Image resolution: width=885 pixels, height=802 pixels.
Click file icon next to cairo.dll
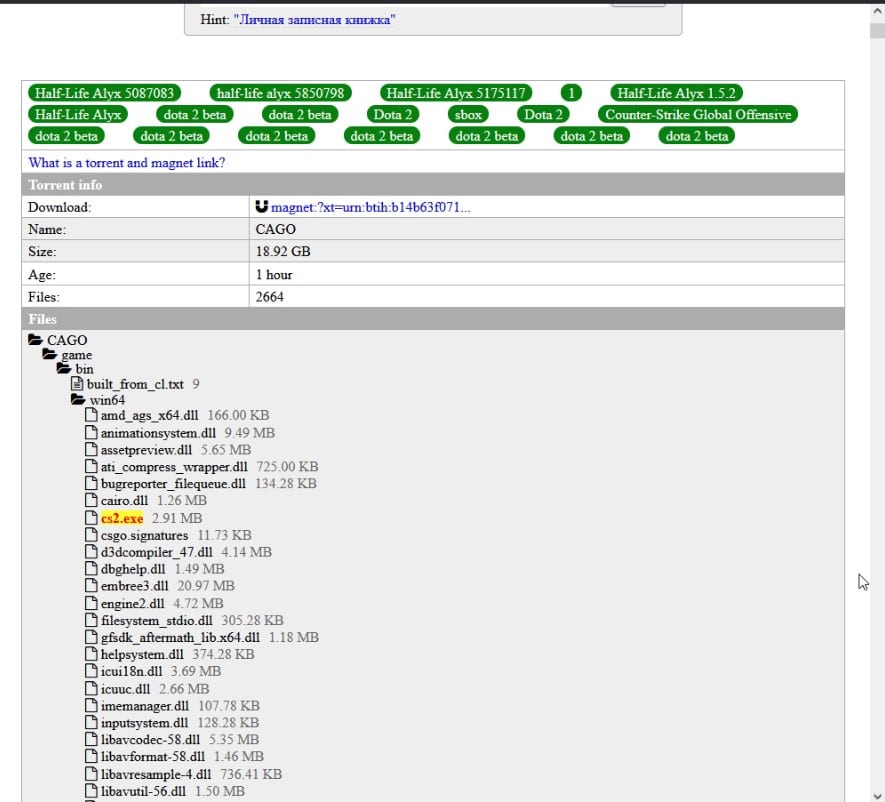pos(91,500)
